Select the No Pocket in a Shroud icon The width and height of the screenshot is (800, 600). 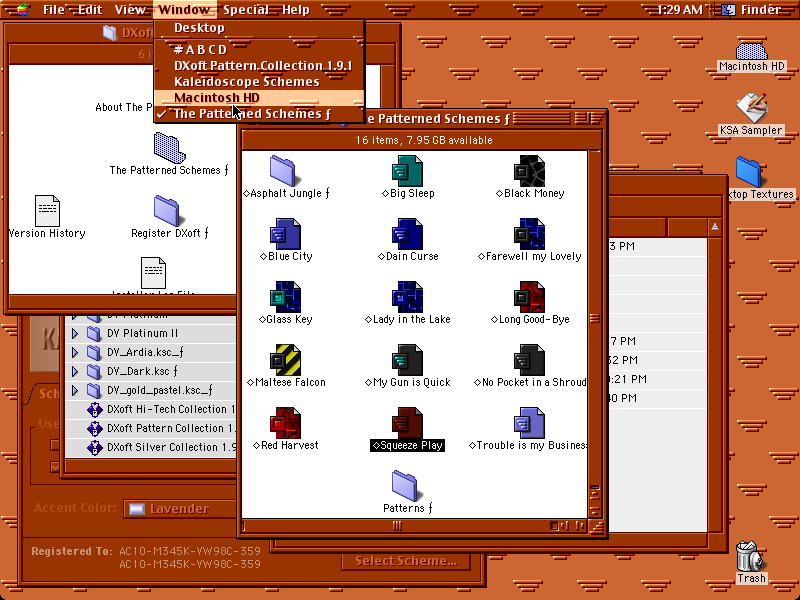529,360
